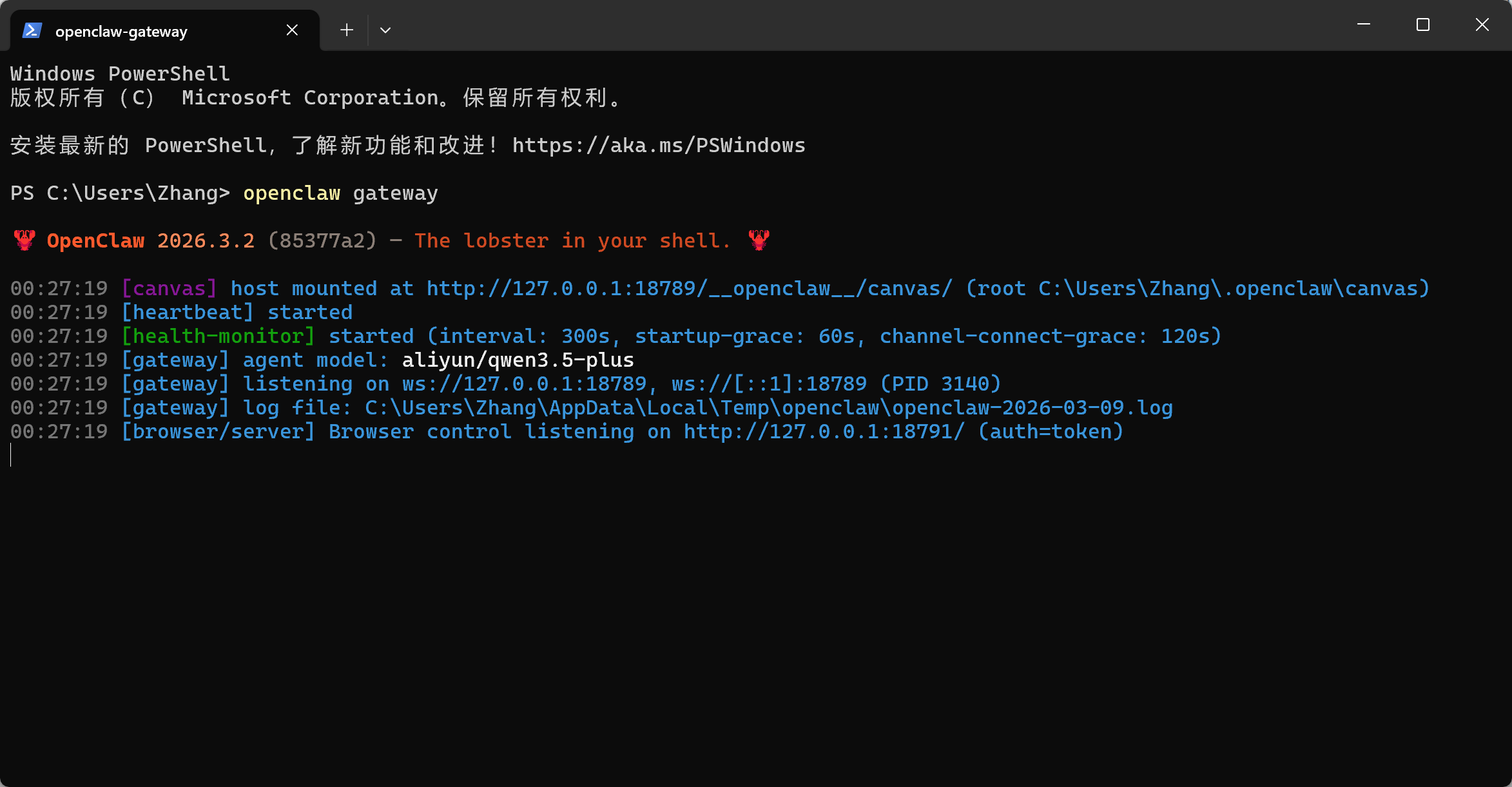Screen dimensions: 1512x787
Task: Open the browser control URL on port 18791
Action: pyautogui.click(x=824, y=432)
